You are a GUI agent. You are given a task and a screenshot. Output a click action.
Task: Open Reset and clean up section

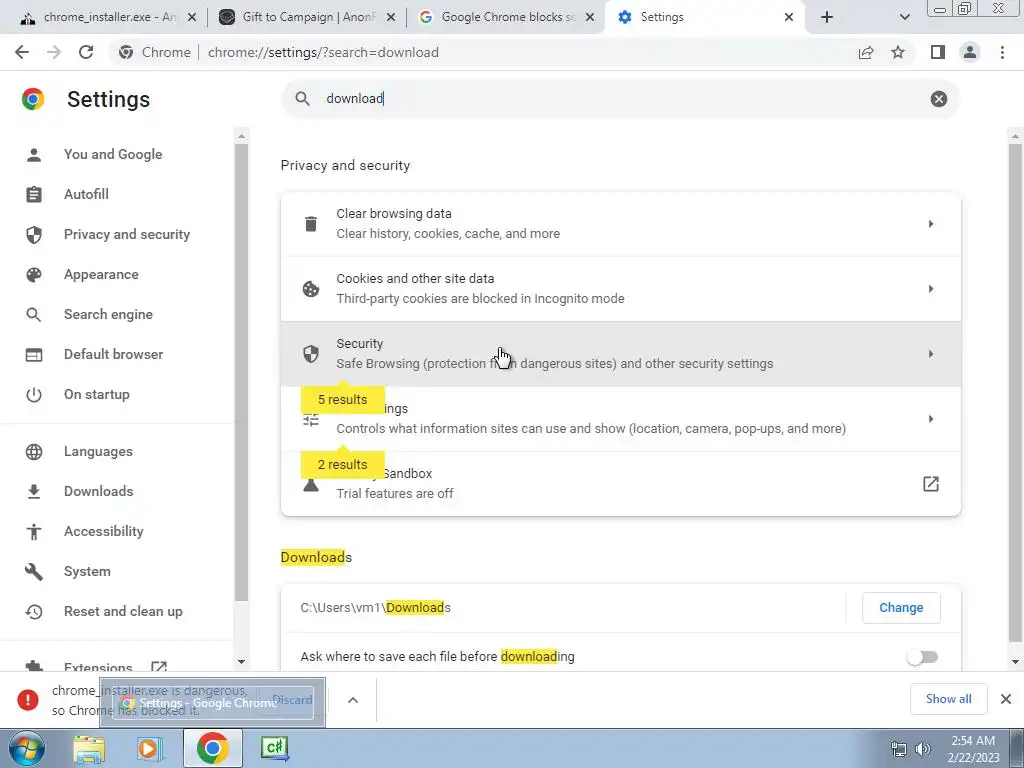(x=123, y=611)
